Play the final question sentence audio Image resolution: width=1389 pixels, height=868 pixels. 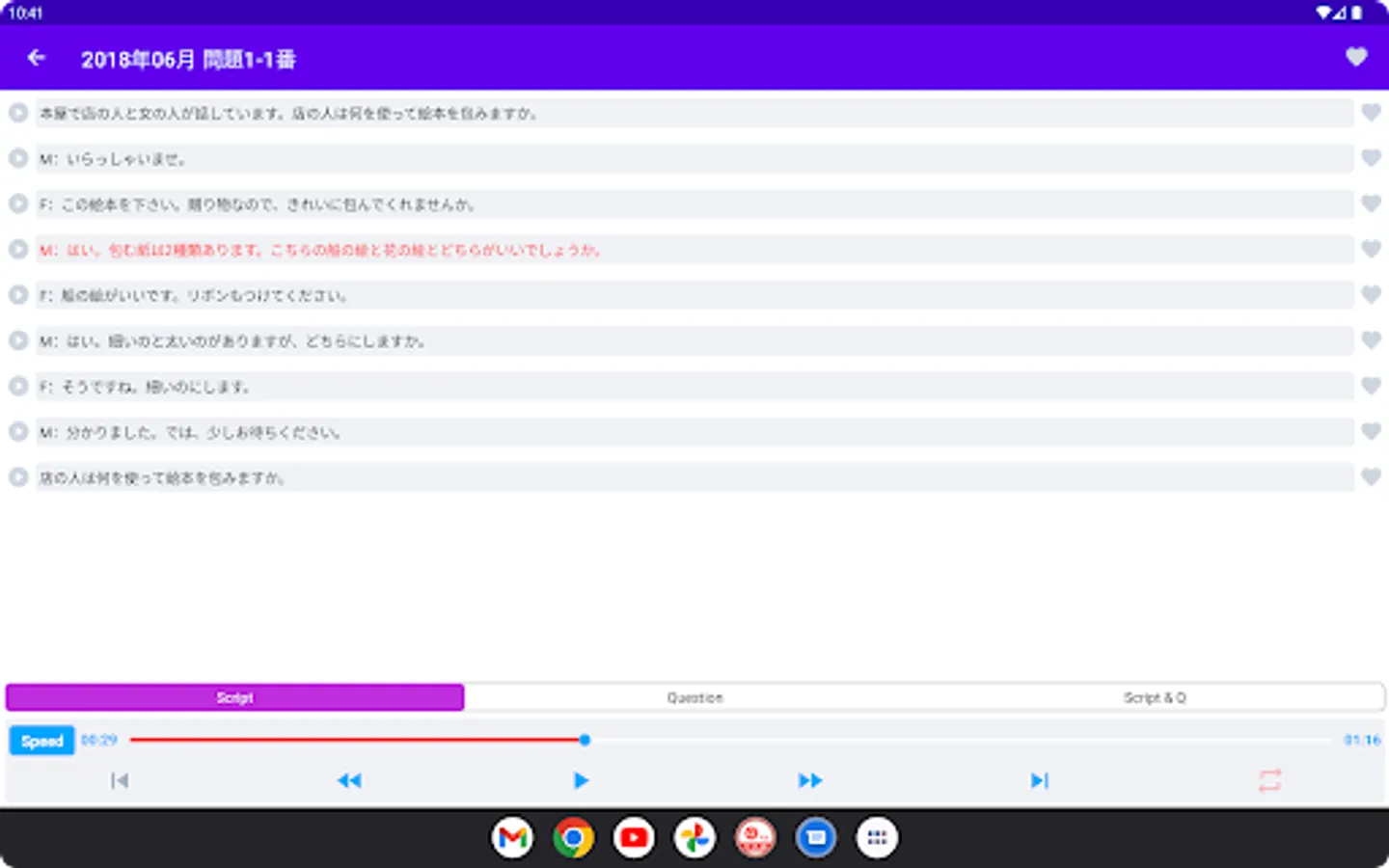point(17,476)
